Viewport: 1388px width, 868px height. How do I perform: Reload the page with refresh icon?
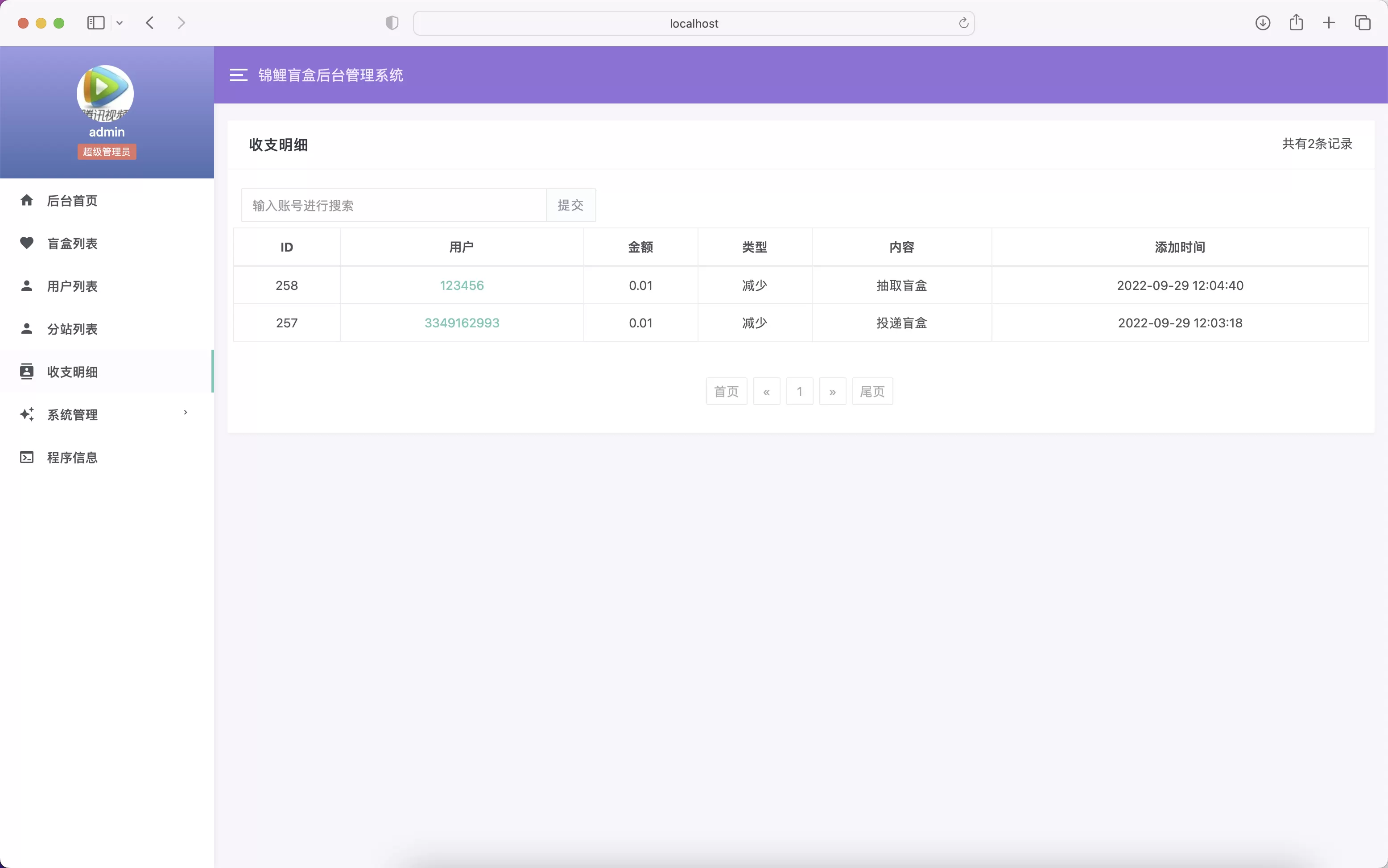963,23
